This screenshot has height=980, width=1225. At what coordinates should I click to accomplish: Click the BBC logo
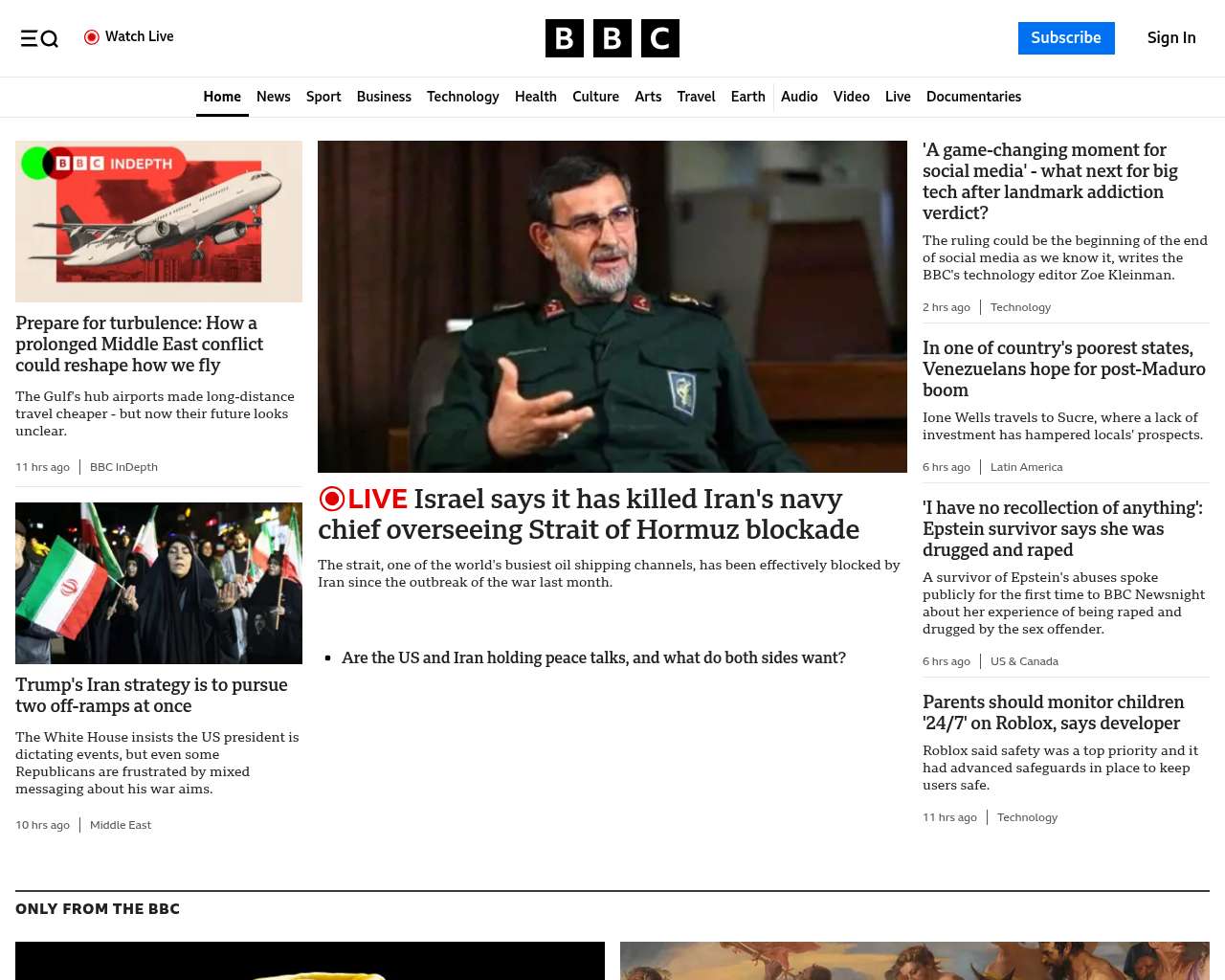coord(612,38)
